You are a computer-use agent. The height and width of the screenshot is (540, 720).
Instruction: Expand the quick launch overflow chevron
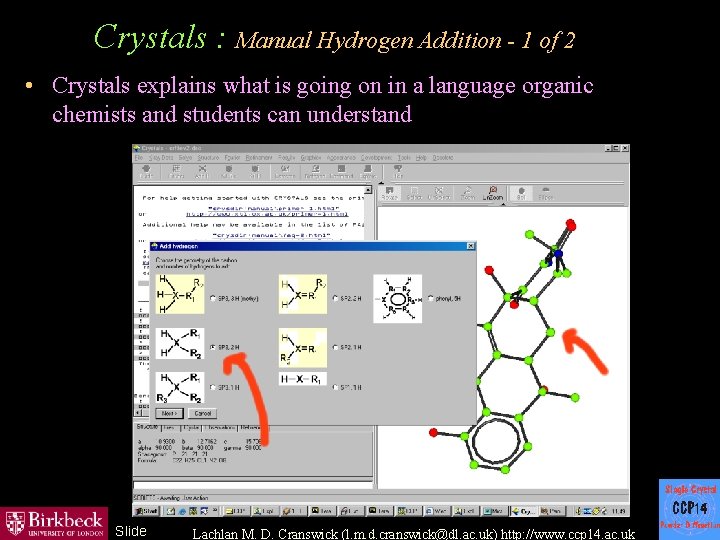pos(215,510)
